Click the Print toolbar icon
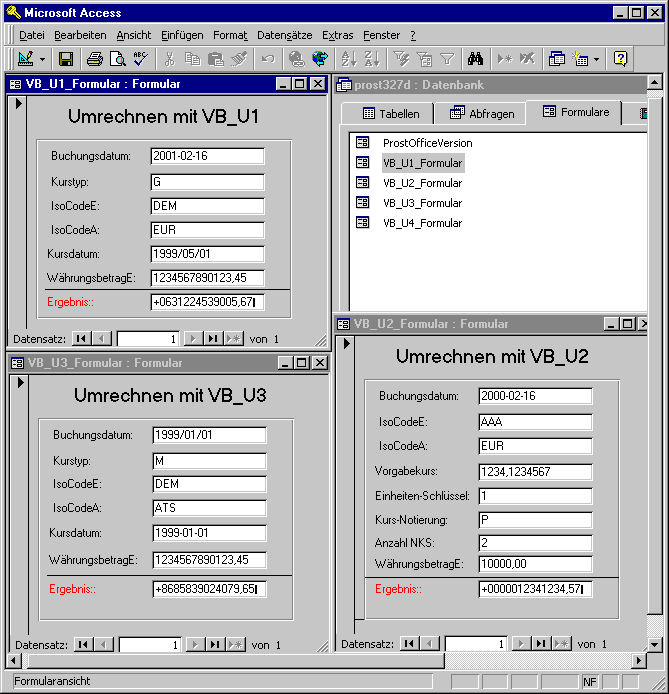 point(94,59)
